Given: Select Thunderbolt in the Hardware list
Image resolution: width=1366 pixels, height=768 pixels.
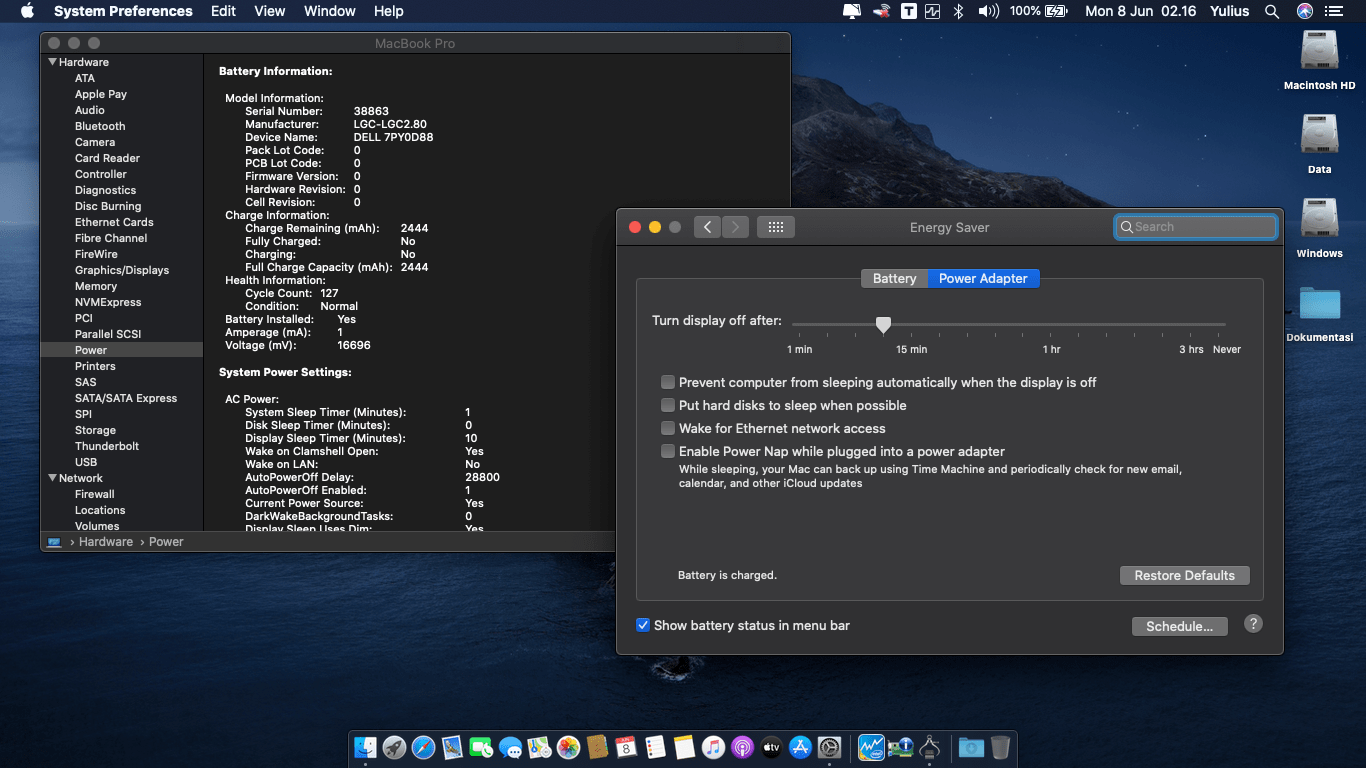Looking at the screenshot, I should [107, 446].
